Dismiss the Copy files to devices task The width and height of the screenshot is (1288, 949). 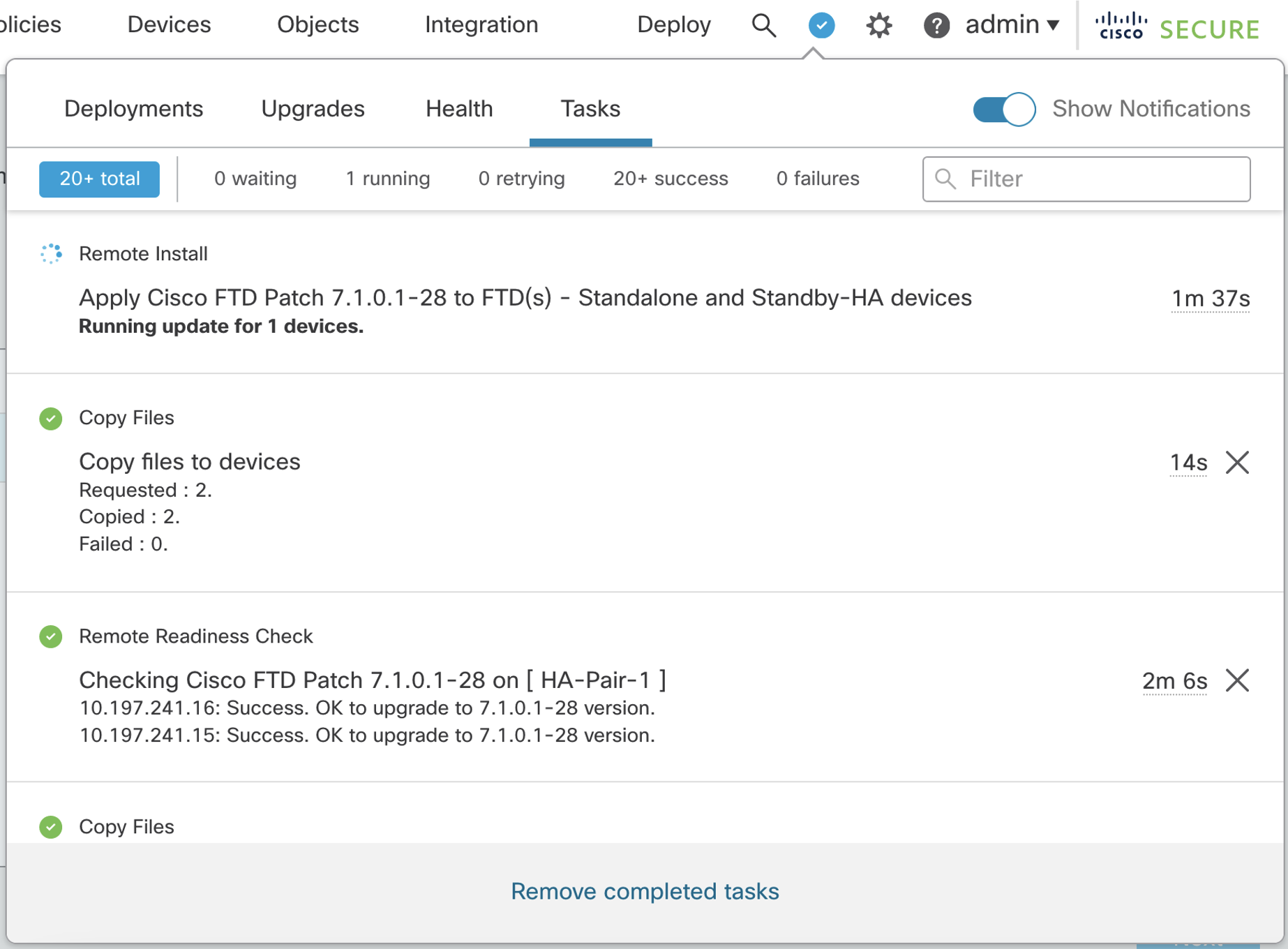click(x=1237, y=462)
